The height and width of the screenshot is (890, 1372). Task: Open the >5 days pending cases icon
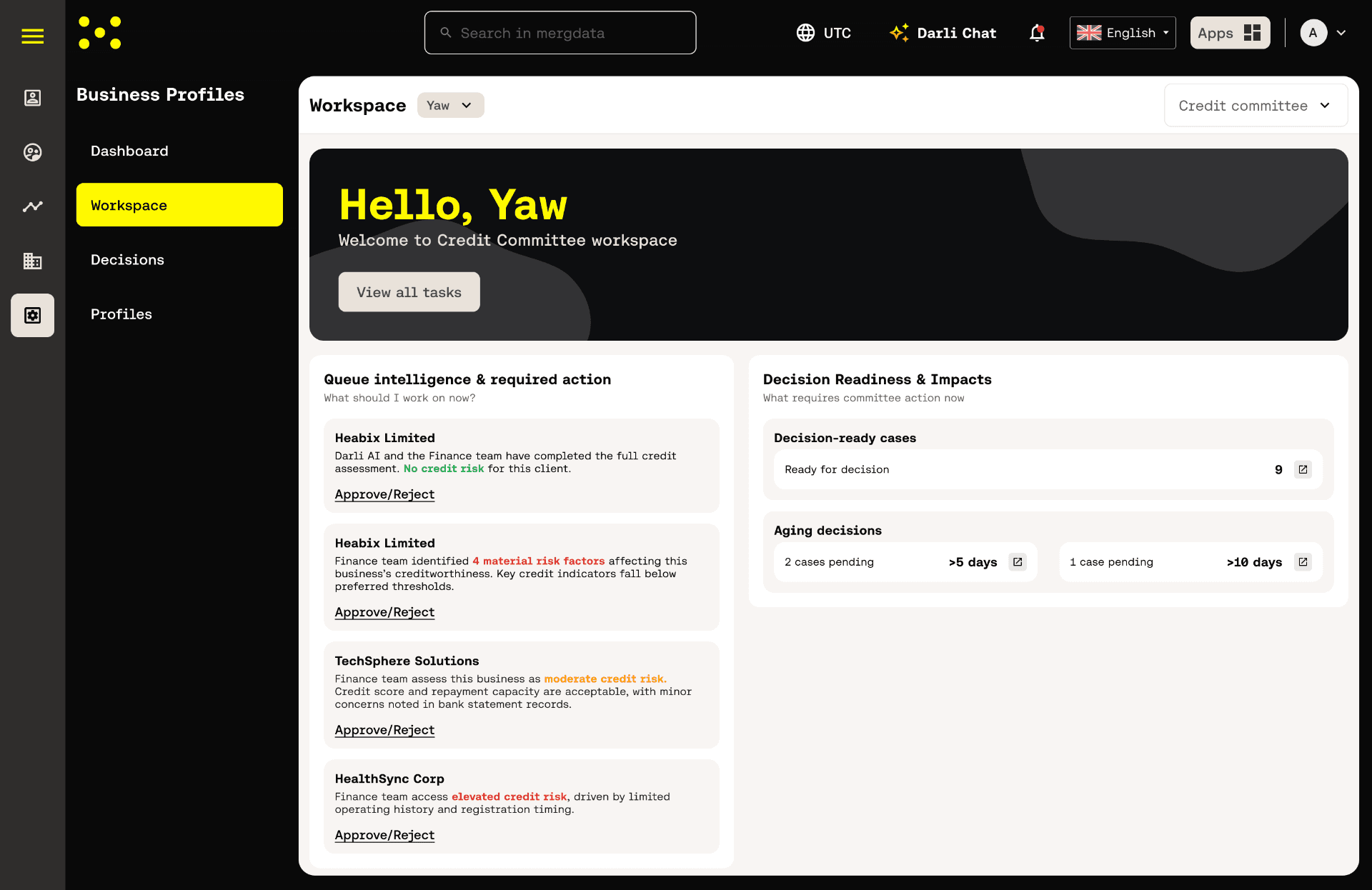pyautogui.click(x=1018, y=562)
